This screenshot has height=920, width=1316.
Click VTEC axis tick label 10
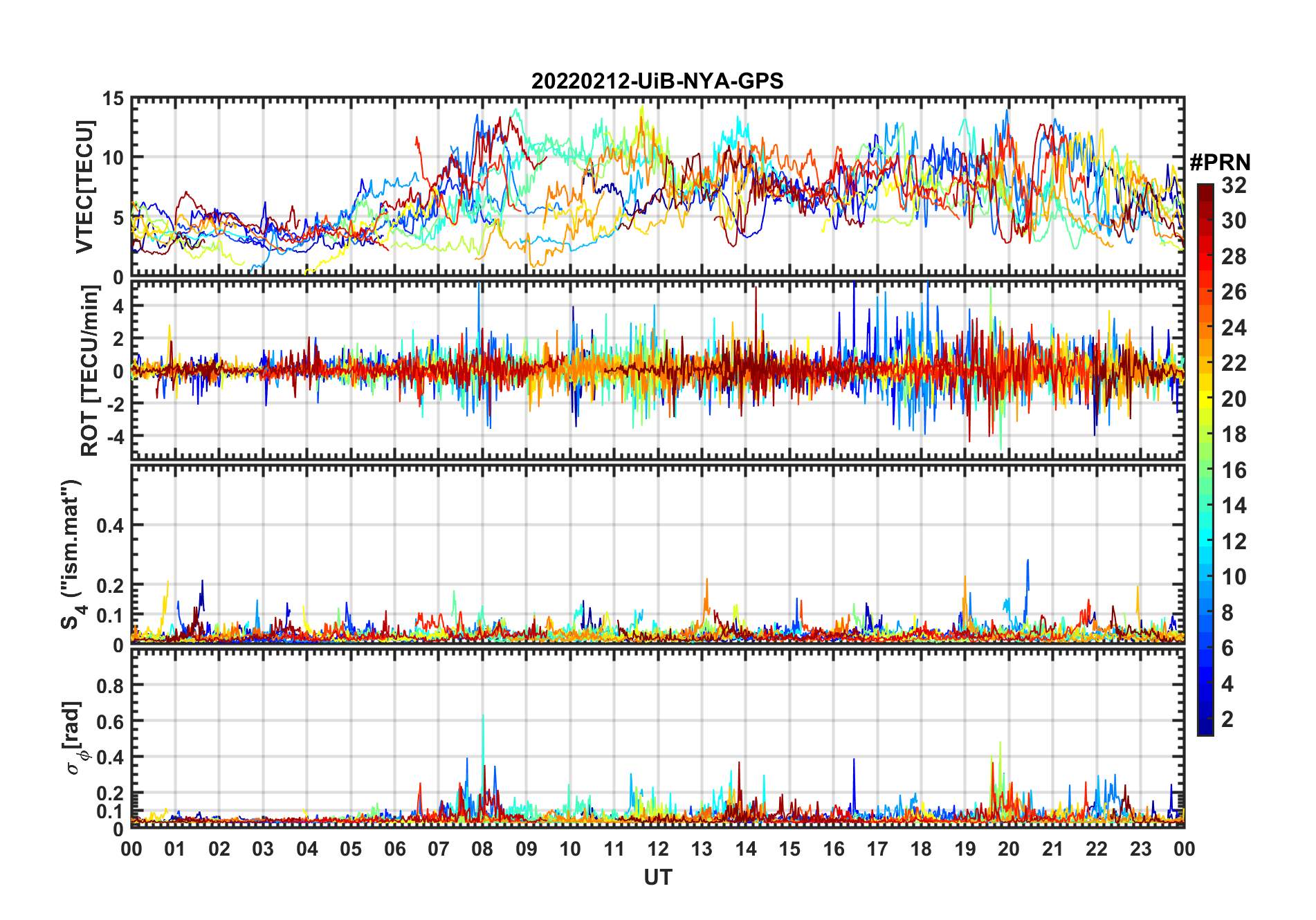[113, 158]
